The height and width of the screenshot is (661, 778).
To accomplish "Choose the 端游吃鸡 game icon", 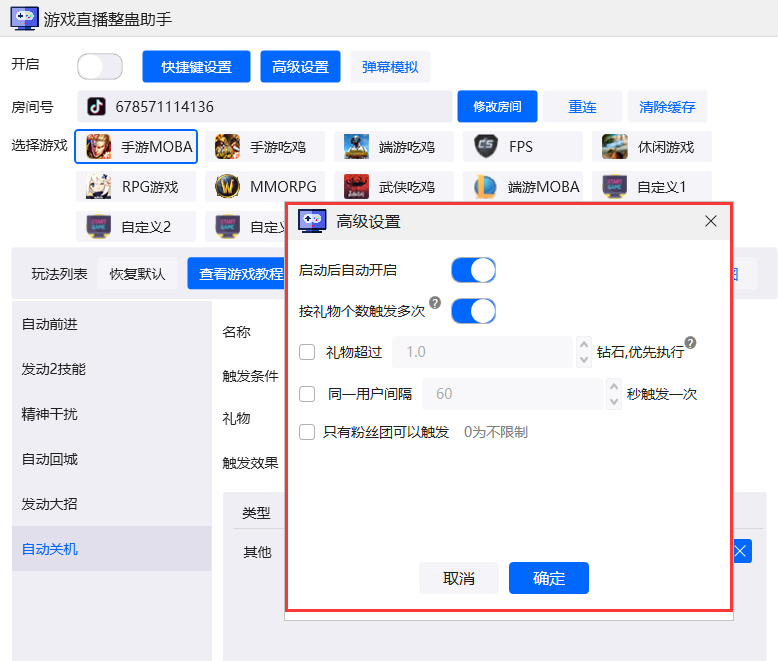I will point(356,147).
